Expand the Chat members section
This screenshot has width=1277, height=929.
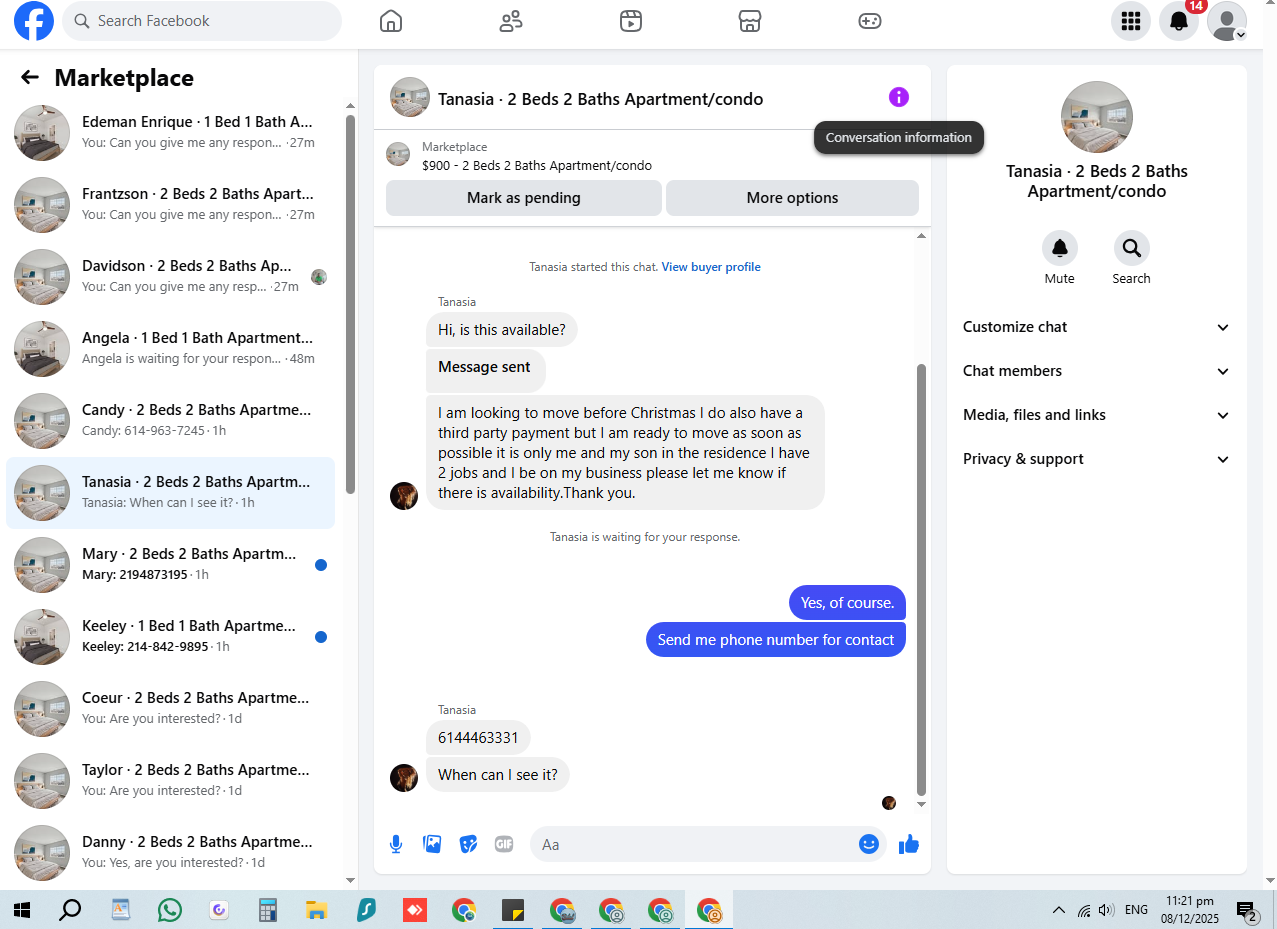point(1097,371)
